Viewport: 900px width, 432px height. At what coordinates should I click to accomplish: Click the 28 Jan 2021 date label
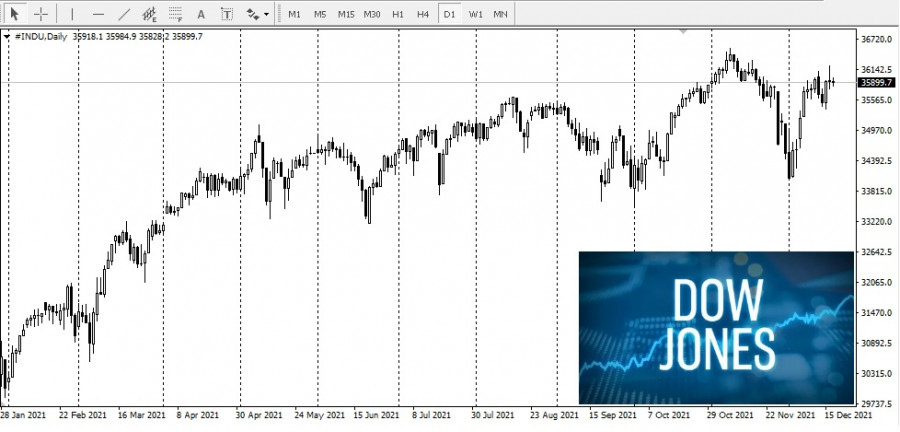pyautogui.click(x=24, y=414)
